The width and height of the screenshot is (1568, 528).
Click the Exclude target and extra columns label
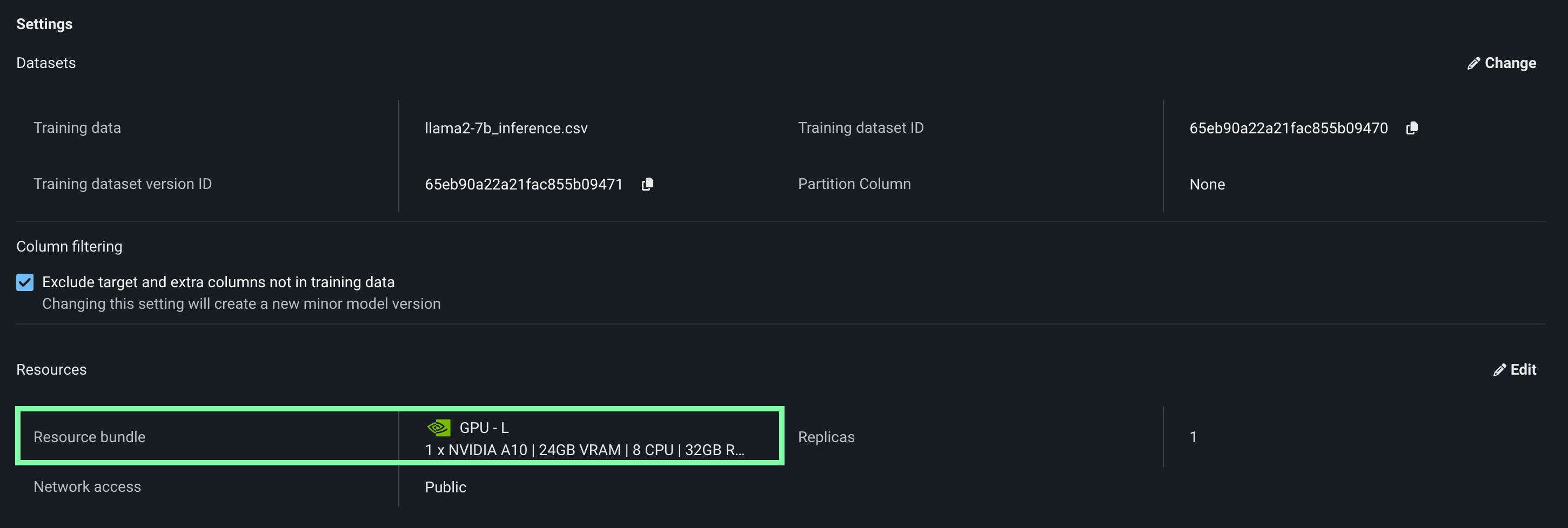click(218, 282)
